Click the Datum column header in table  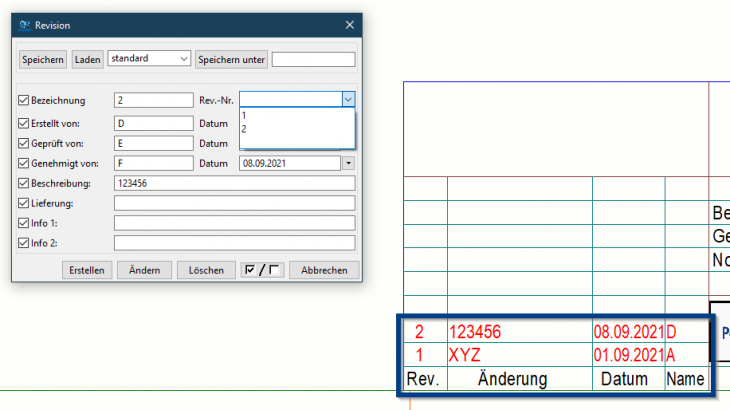click(x=624, y=379)
